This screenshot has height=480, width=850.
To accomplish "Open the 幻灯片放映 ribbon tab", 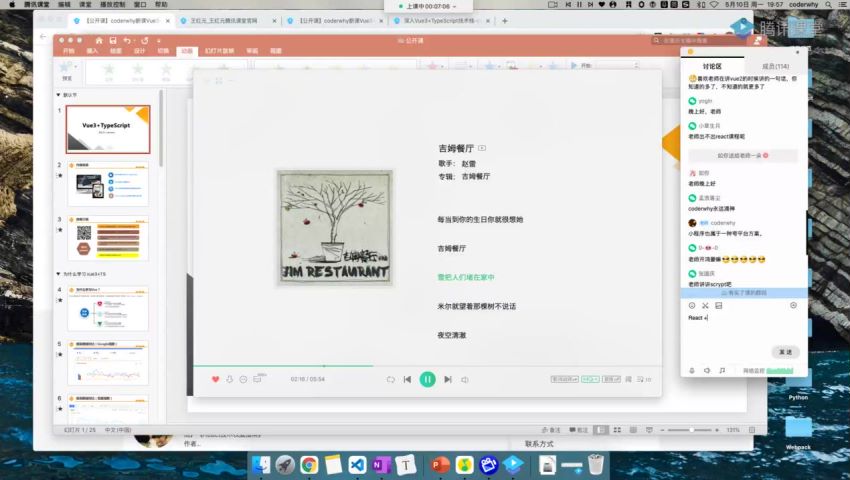I will tap(220, 51).
